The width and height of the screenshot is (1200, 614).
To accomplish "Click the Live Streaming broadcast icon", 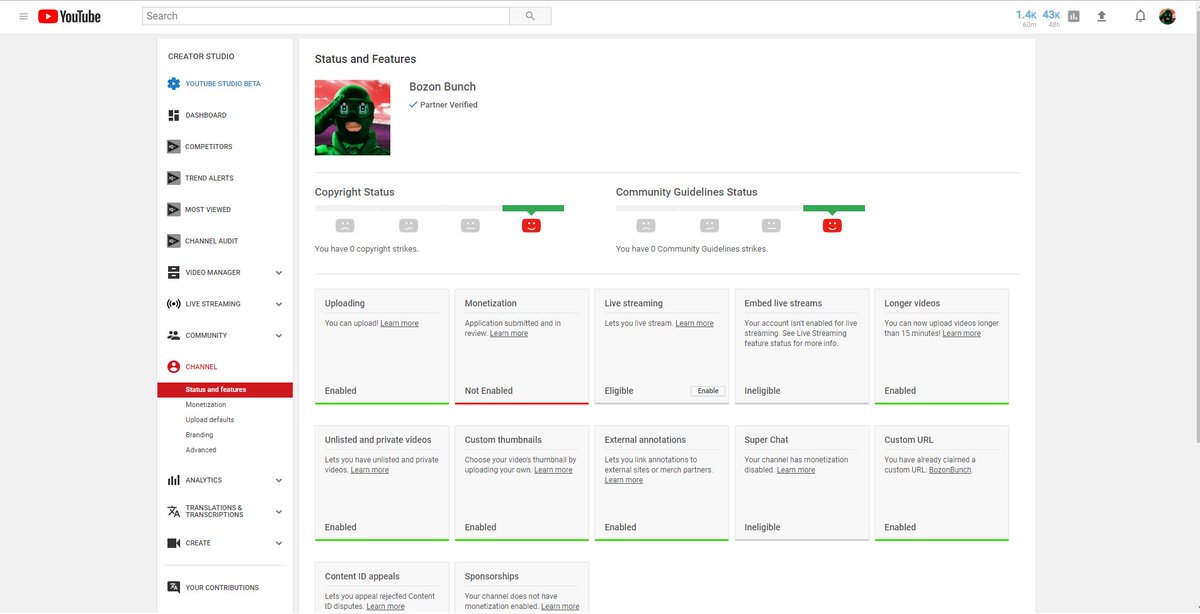I will coord(174,304).
